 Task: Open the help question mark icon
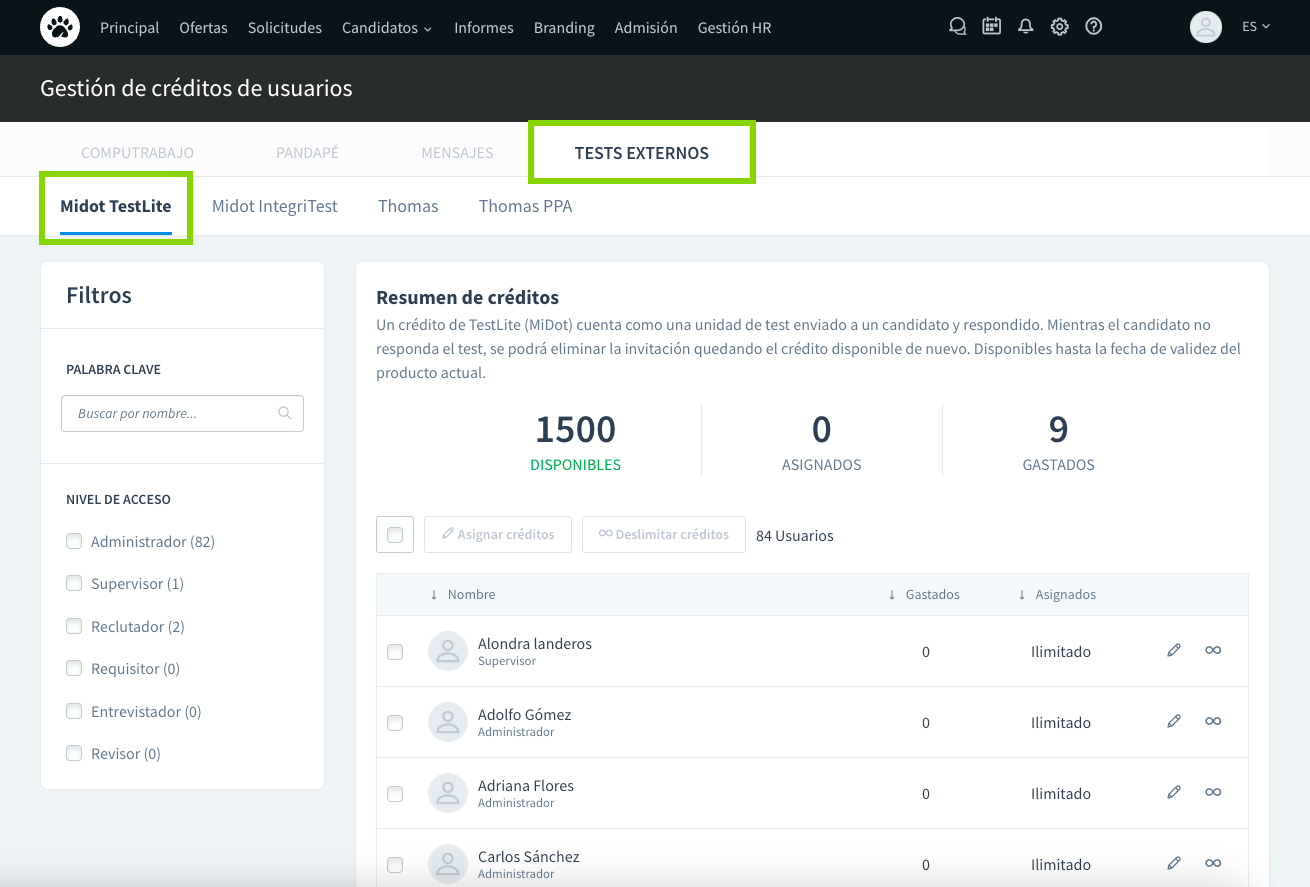(1093, 27)
